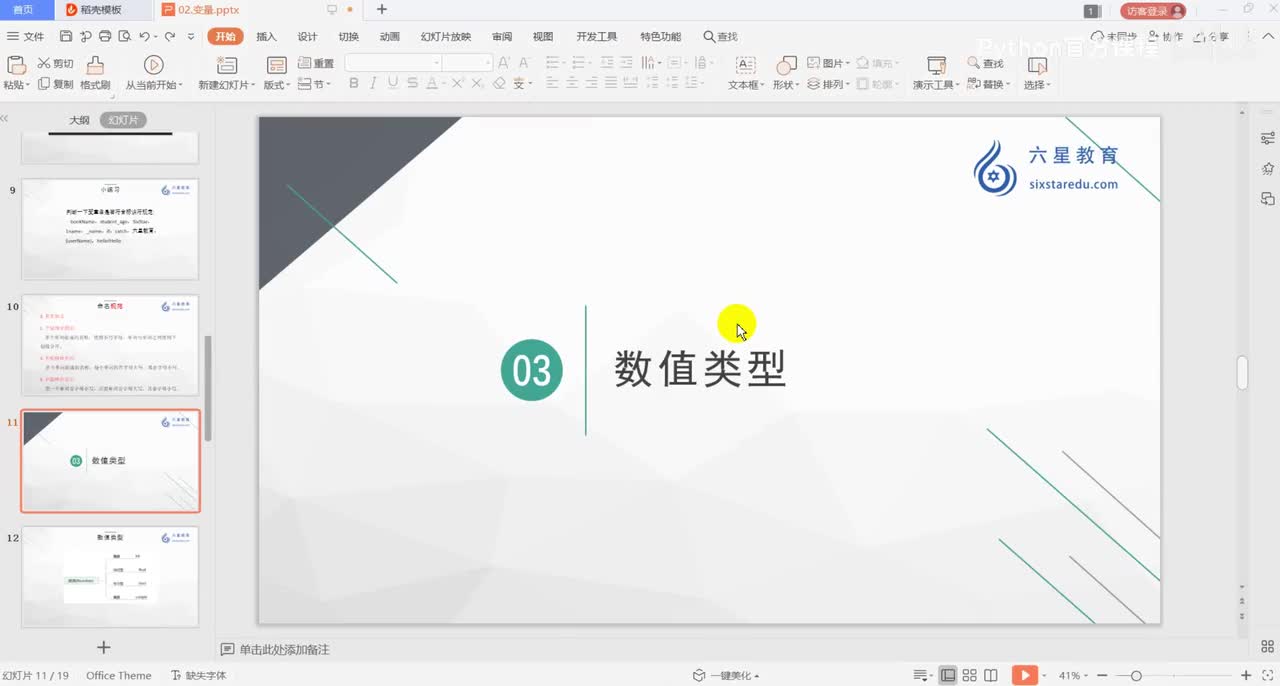Open the 审阅 Review tab
This screenshot has height=686, width=1280.
502,36
